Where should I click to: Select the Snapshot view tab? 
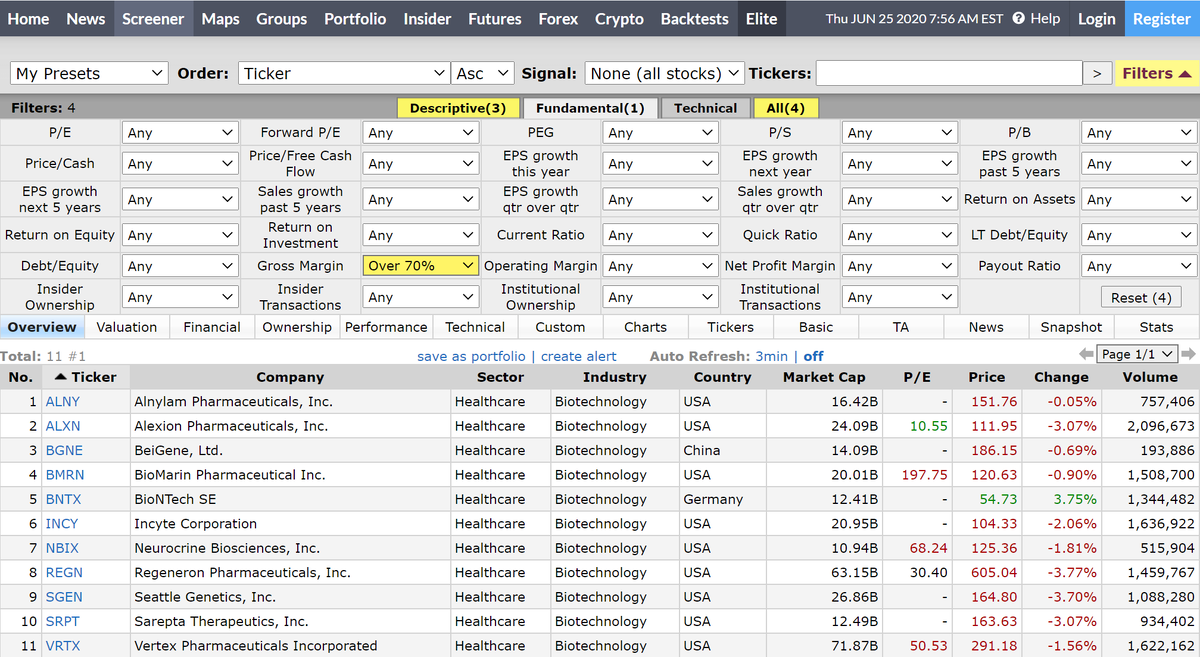click(1071, 327)
